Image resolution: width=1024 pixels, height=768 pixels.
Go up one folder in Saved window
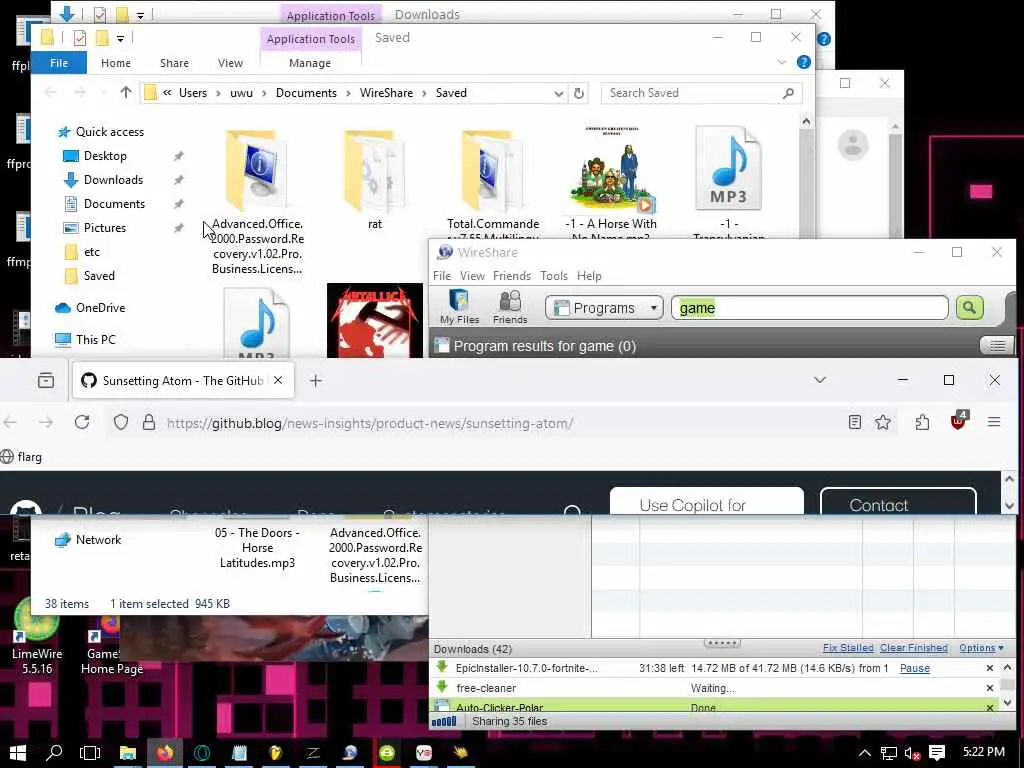(x=125, y=93)
